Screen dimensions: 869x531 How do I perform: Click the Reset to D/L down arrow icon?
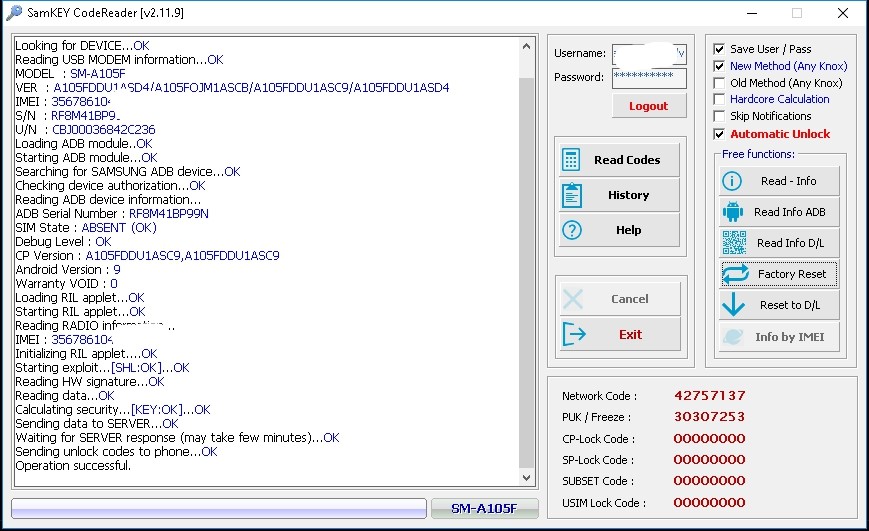[x=734, y=304]
